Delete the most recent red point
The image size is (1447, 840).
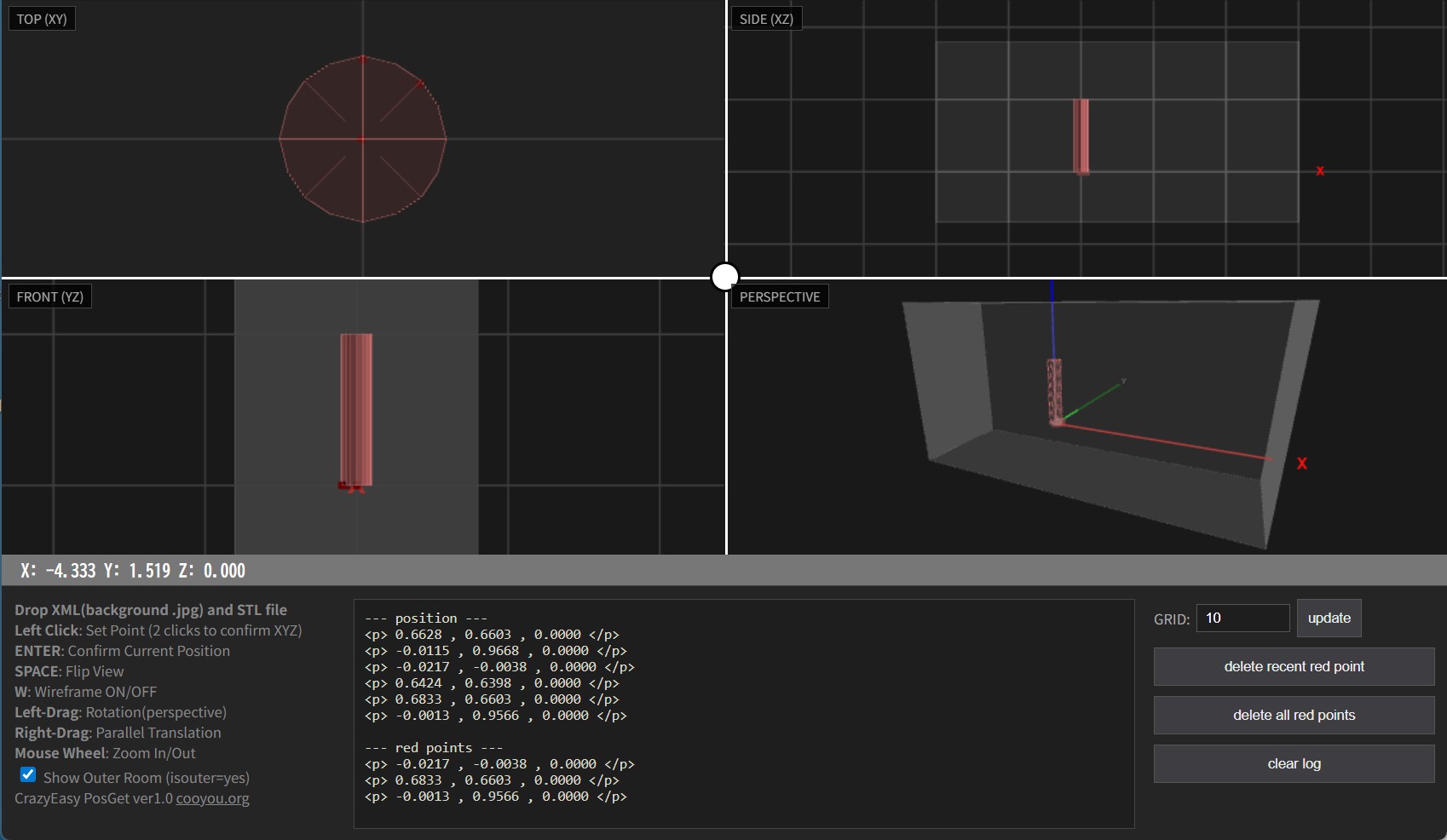(1294, 666)
